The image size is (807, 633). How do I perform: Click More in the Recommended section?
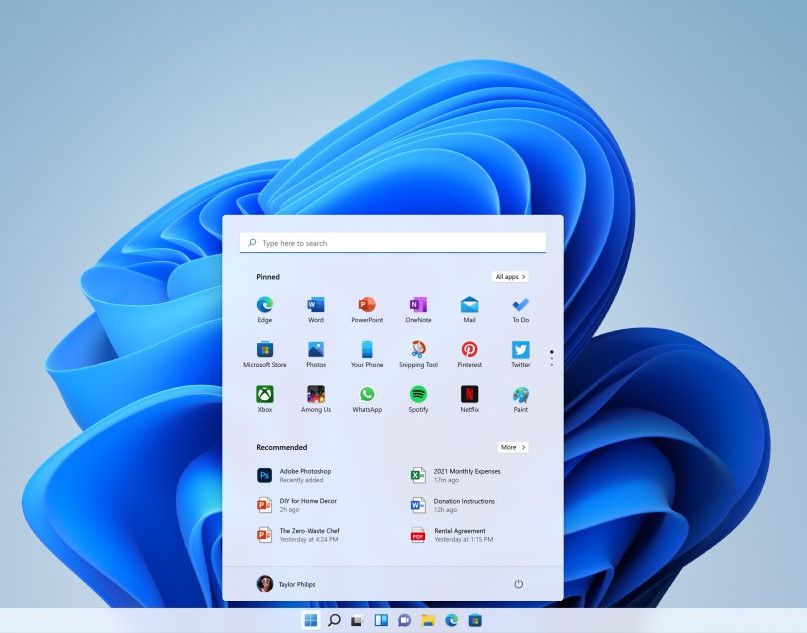coord(513,447)
